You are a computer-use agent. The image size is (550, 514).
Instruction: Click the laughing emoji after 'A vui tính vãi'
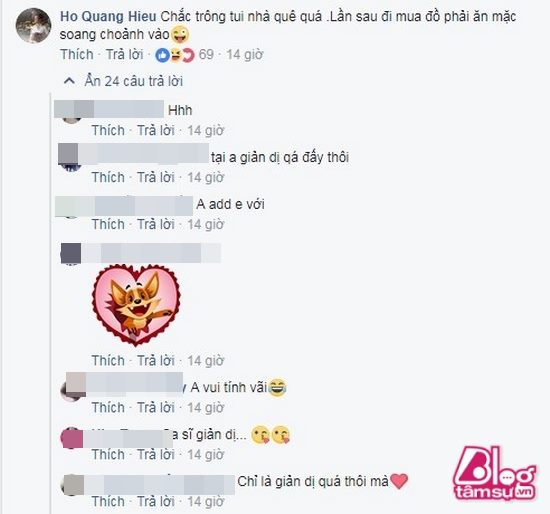click(x=277, y=388)
